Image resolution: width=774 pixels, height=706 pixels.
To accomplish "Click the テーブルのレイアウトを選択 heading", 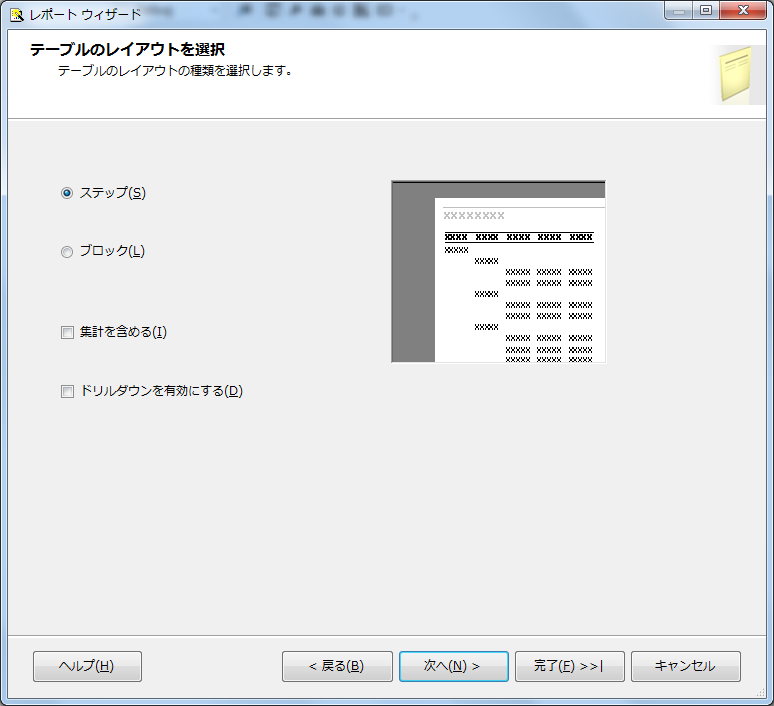I will tap(127, 49).
